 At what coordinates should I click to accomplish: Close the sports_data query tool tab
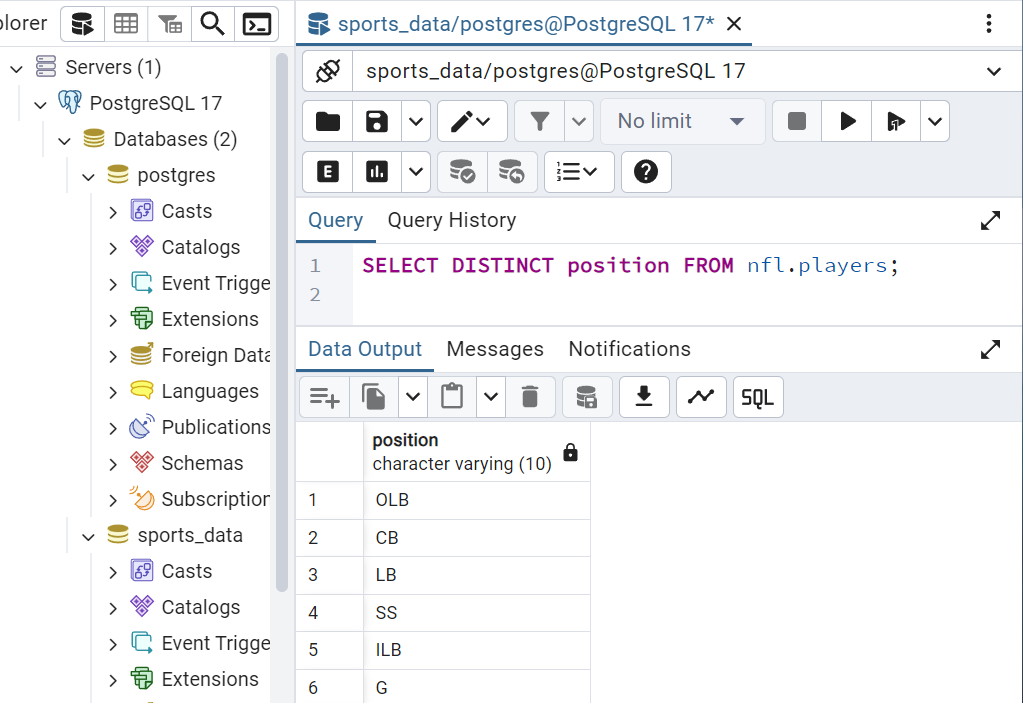coord(734,24)
